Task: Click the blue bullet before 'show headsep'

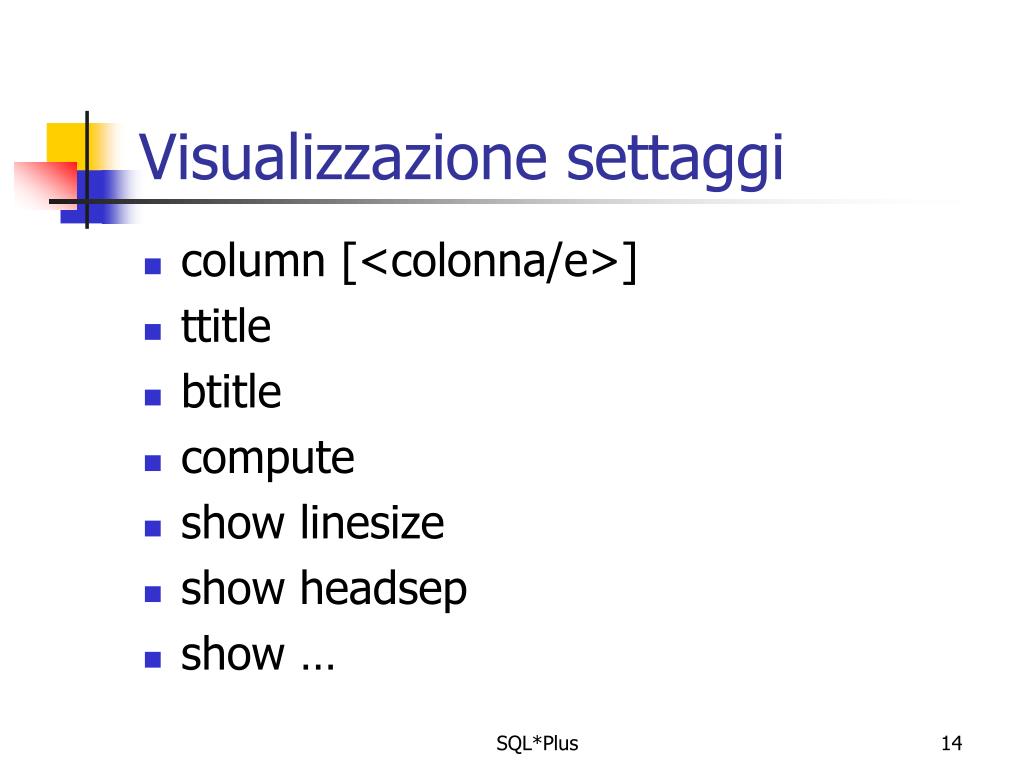Action: 153,594
